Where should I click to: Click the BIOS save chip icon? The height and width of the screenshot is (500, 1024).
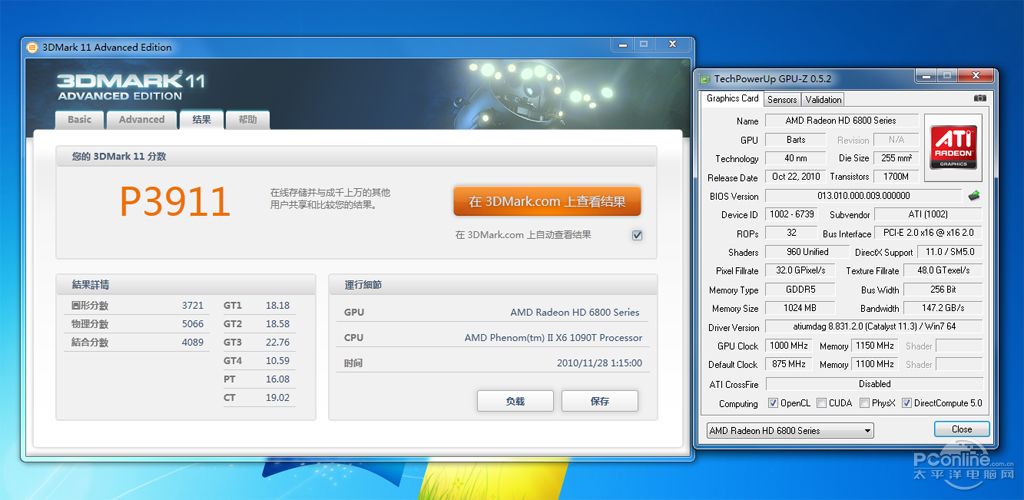click(974, 196)
